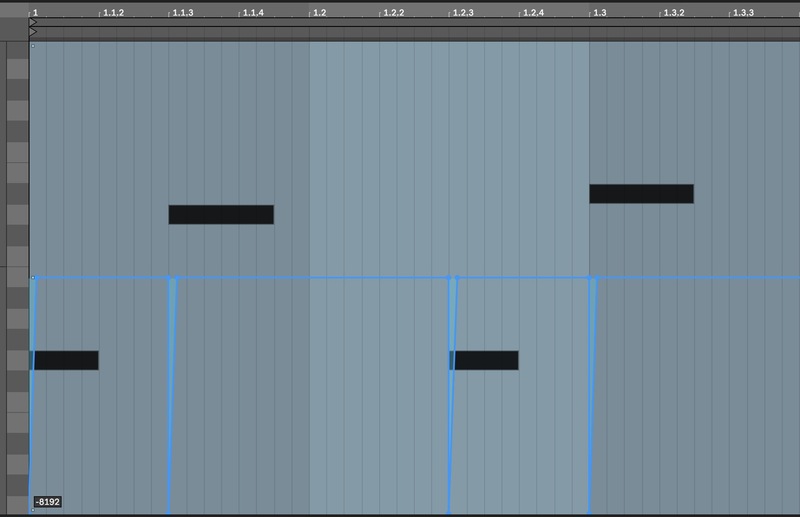Image resolution: width=800 pixels, height=517 pixels.
Task: Click the 1.3.2 position in the ruler
Action: (x=673, y=13)
